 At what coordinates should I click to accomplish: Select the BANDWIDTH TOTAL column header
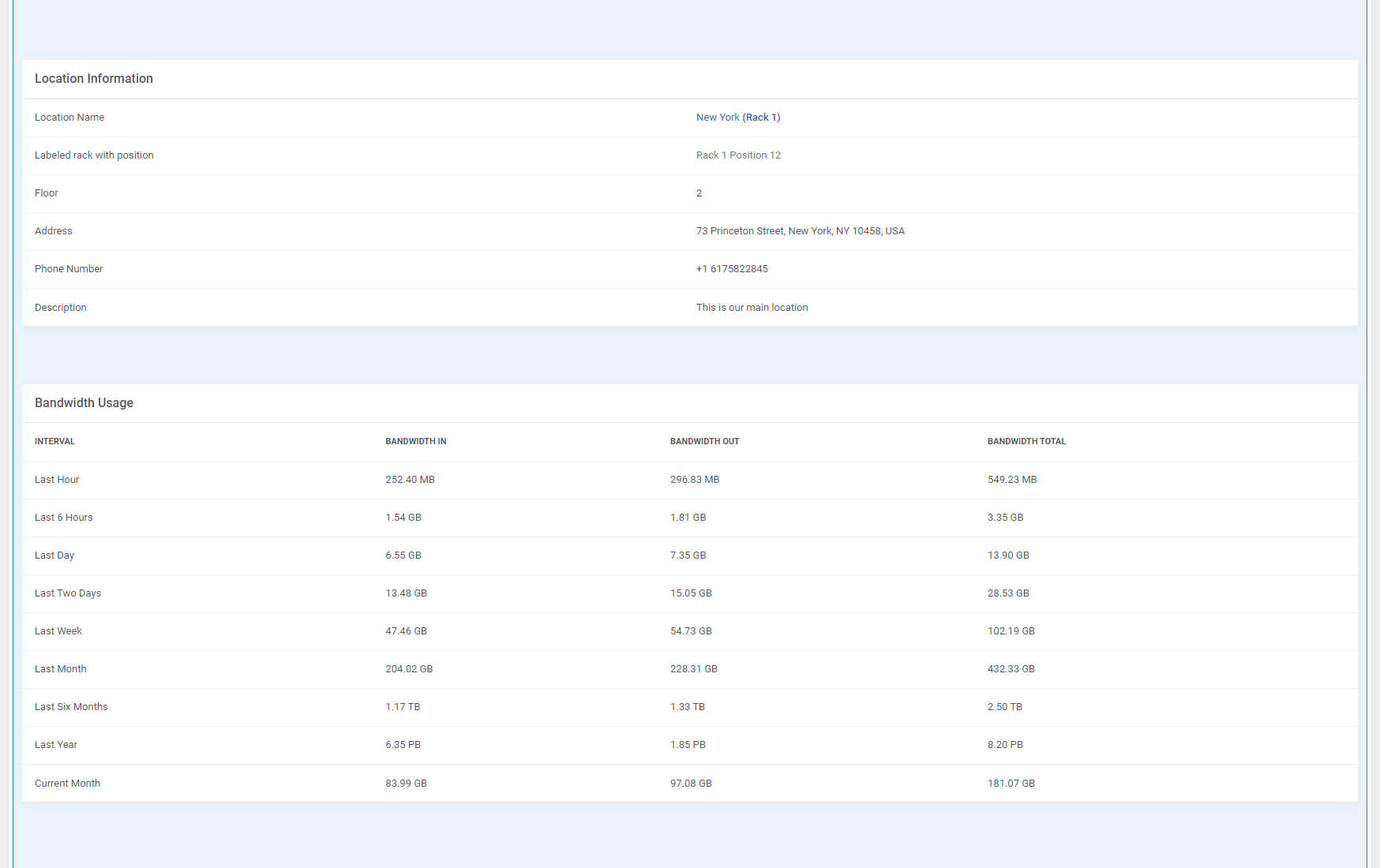[x=1026, y=441]
